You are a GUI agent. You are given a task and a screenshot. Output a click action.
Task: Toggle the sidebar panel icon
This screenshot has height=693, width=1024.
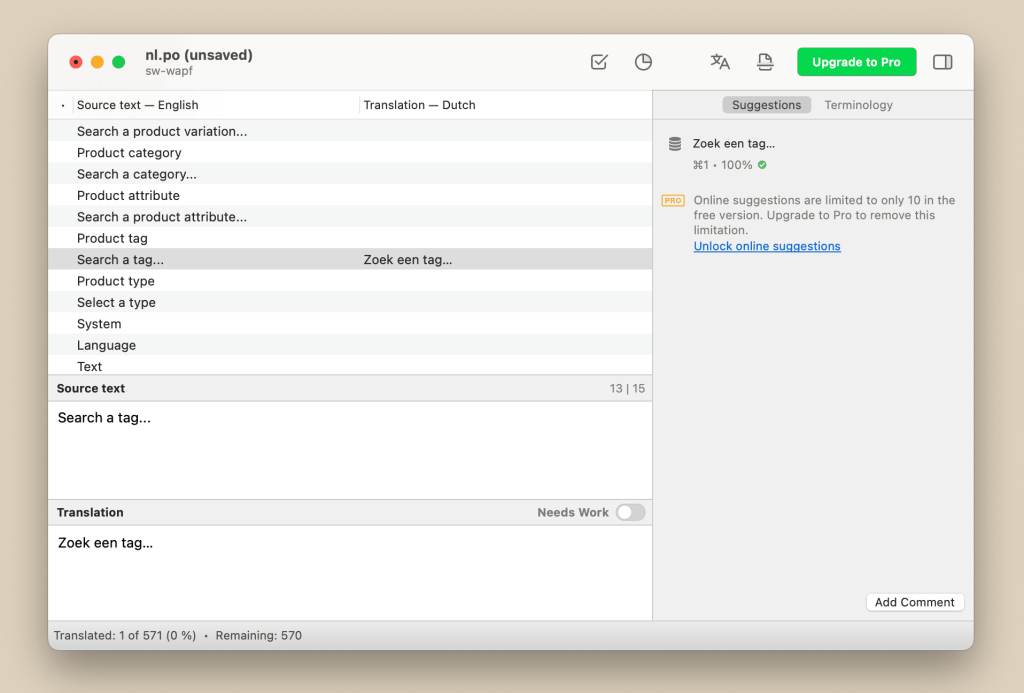[942, 61]
